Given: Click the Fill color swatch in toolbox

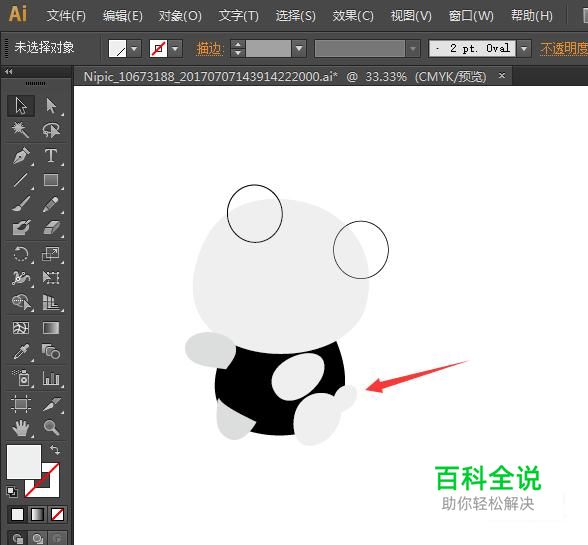Looking at the screenshot, I should 24,462.
